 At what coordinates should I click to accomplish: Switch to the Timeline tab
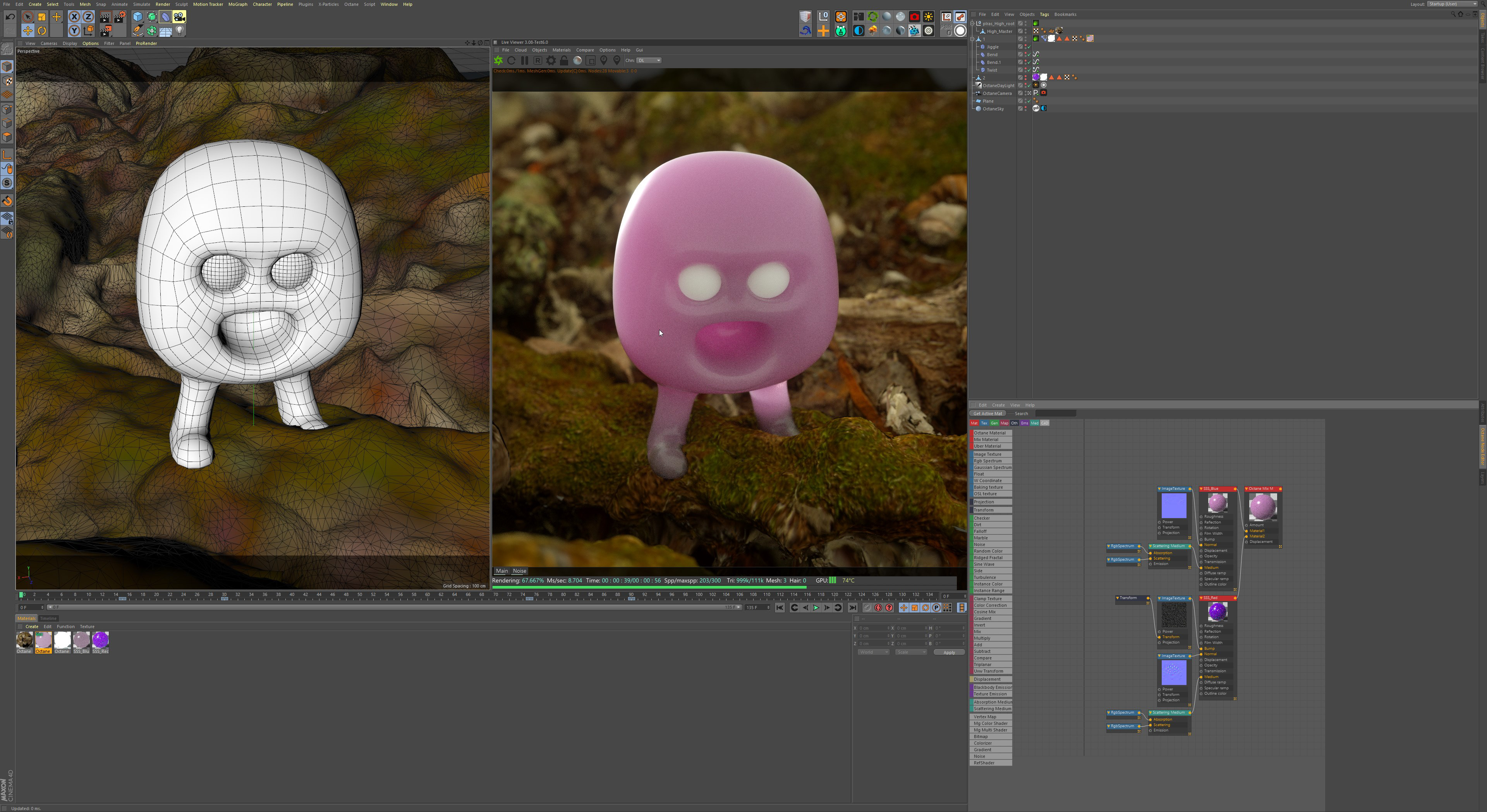coord(48,618)
